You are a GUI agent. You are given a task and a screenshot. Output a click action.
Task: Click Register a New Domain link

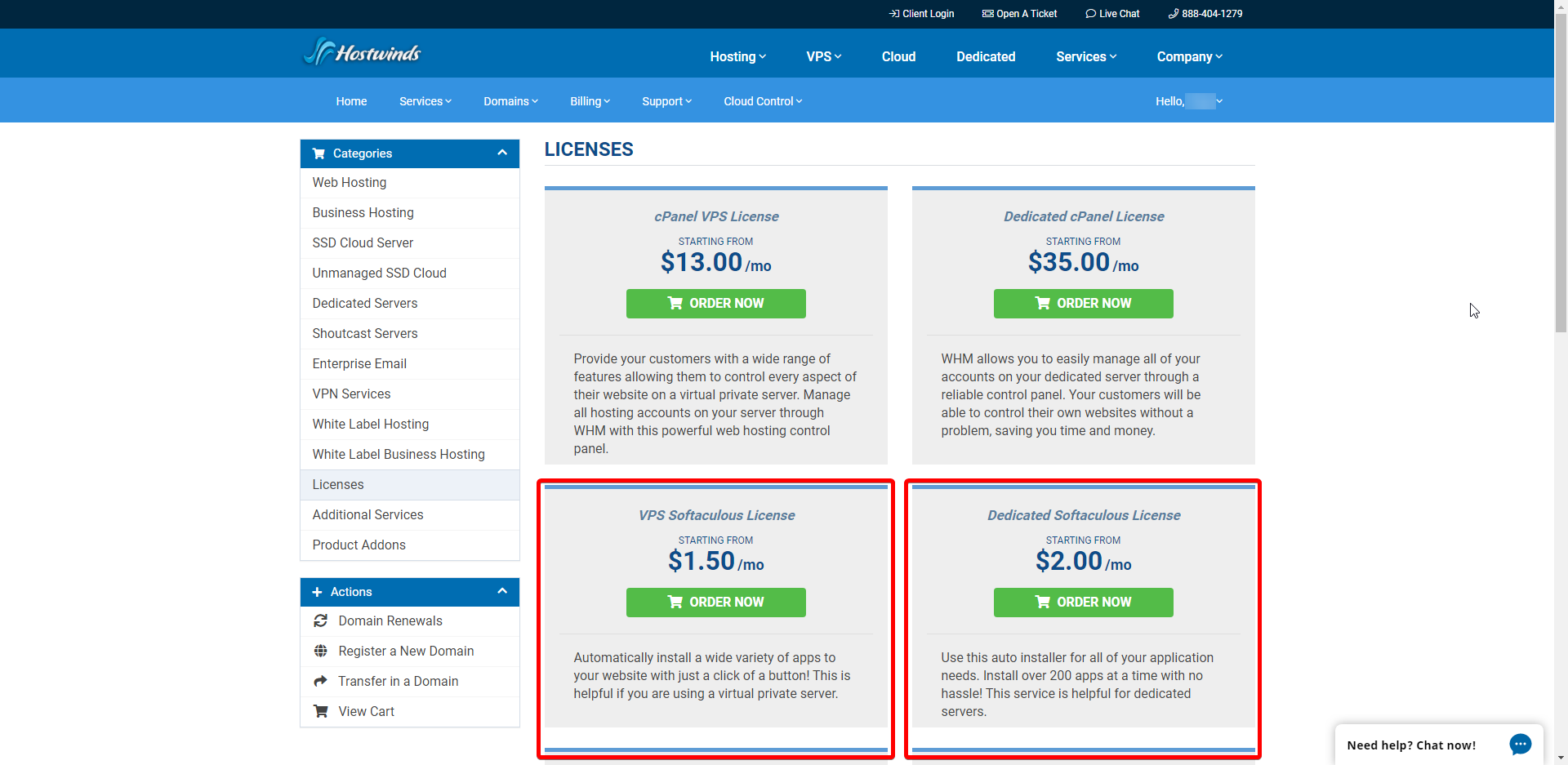pos(406,652)
